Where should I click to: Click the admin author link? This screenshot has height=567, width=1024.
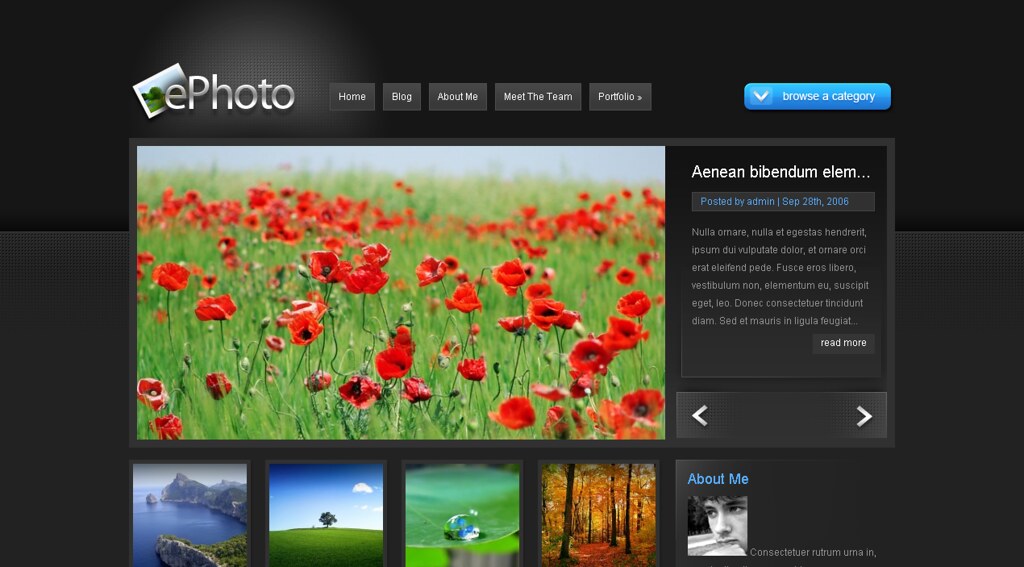(761, 201)
